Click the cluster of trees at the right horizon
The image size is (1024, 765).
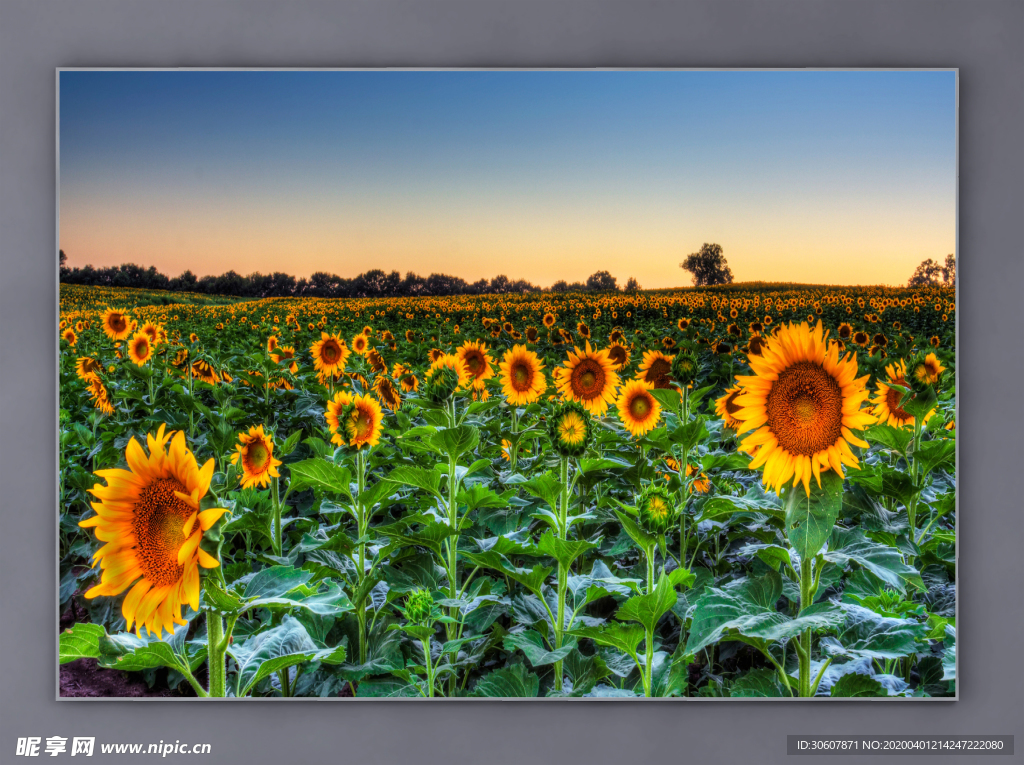[x=932, y=272]
